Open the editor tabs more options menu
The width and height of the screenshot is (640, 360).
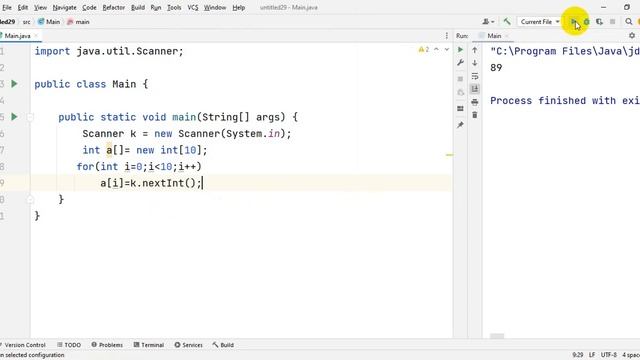click(447, 36)
